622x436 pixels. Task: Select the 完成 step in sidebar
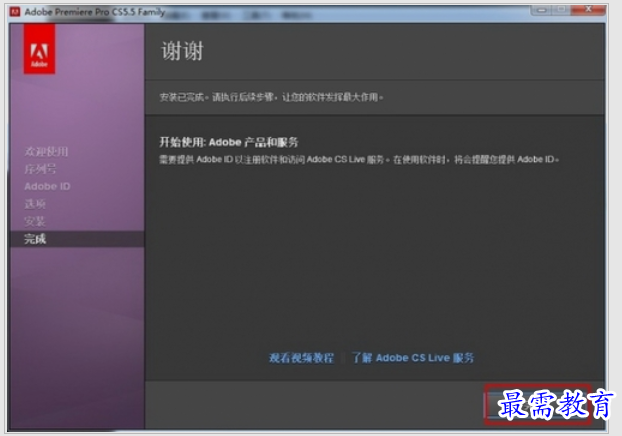tap(77, 239)
